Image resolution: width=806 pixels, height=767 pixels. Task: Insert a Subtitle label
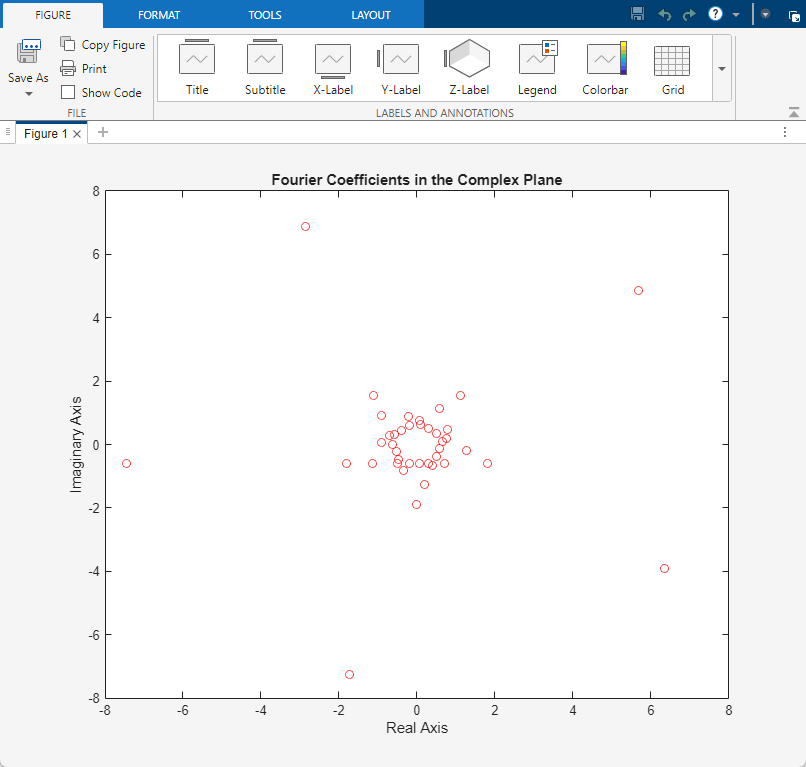pyautogui.click(x=265, y=68)
